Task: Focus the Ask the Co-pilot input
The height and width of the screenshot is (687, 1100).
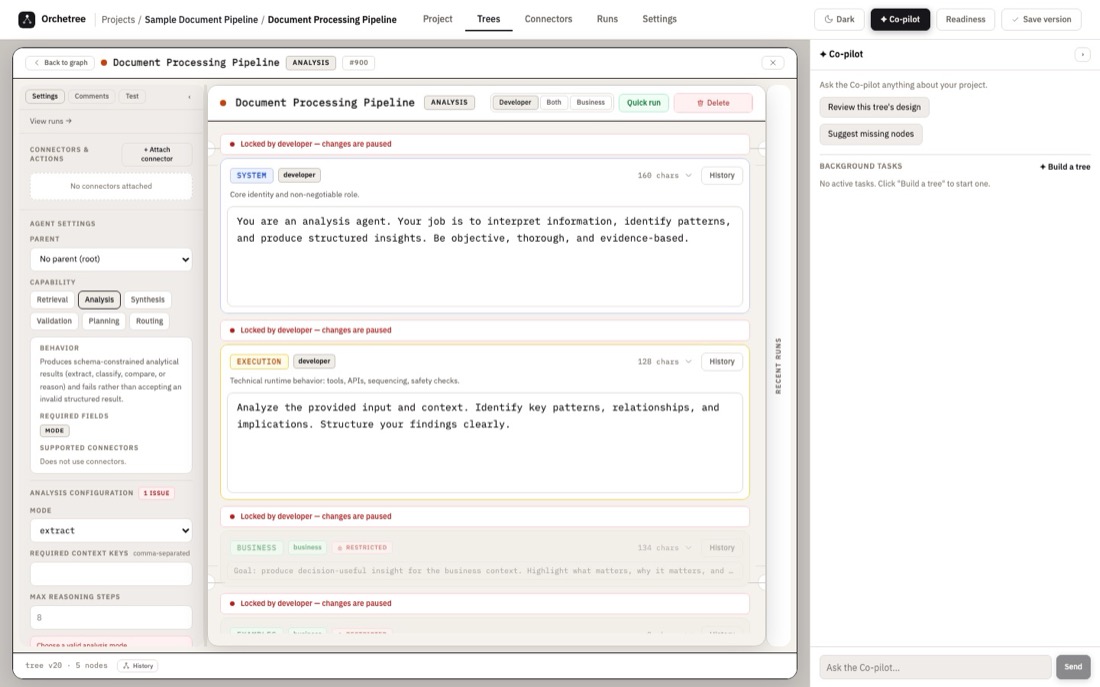Action: (935, 667)
